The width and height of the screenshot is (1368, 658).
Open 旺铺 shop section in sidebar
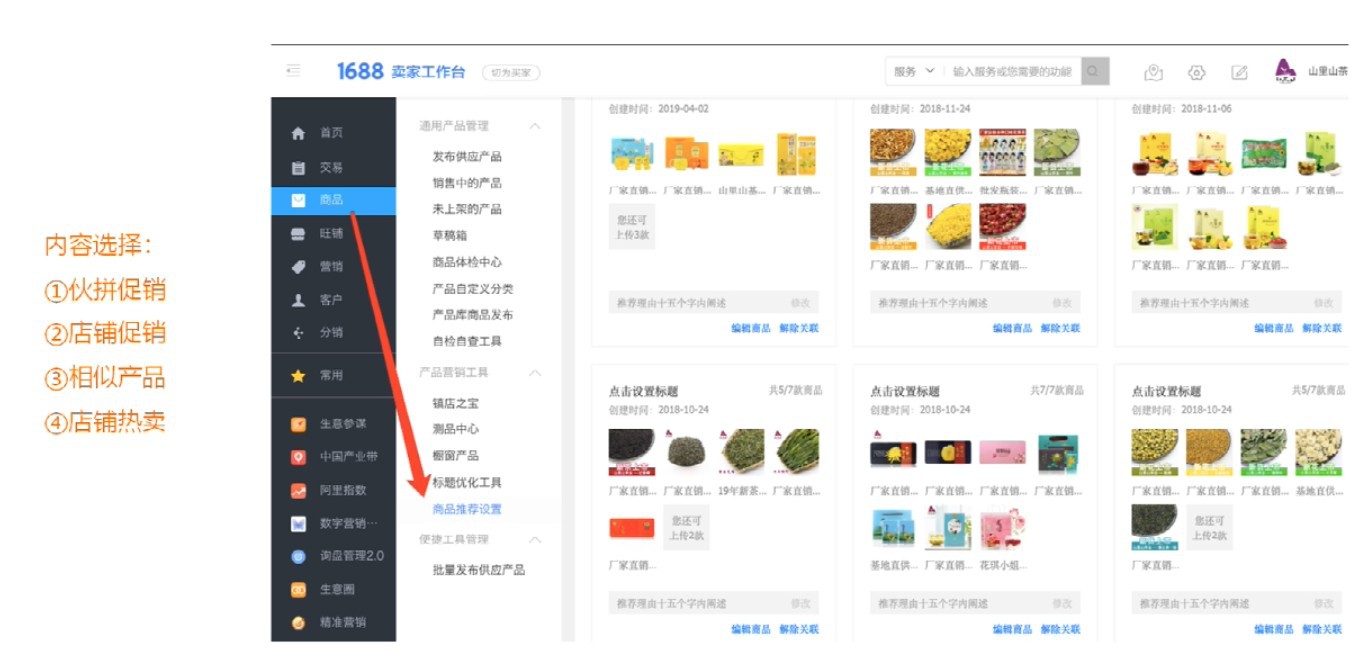pyautogui.click(x=333, y=233)
